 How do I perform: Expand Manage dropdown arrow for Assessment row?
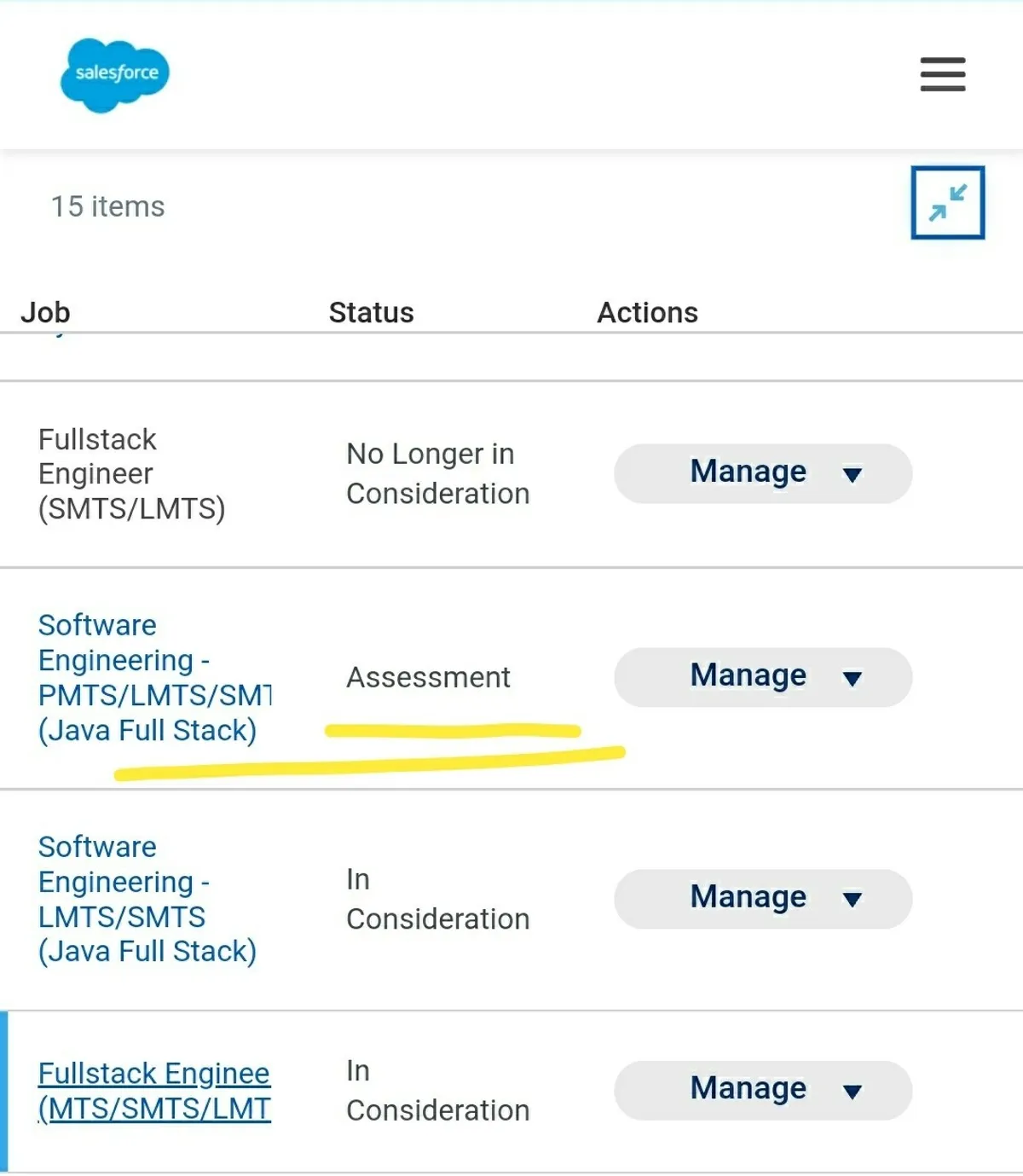[852, 678]
